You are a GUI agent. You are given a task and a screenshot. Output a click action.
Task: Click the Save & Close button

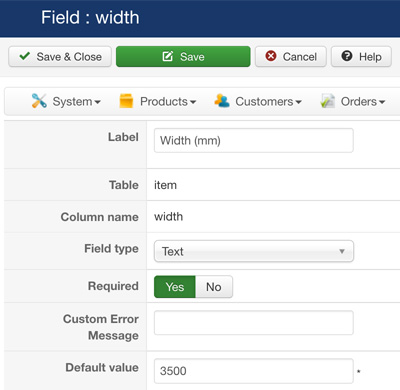[60, 56]
